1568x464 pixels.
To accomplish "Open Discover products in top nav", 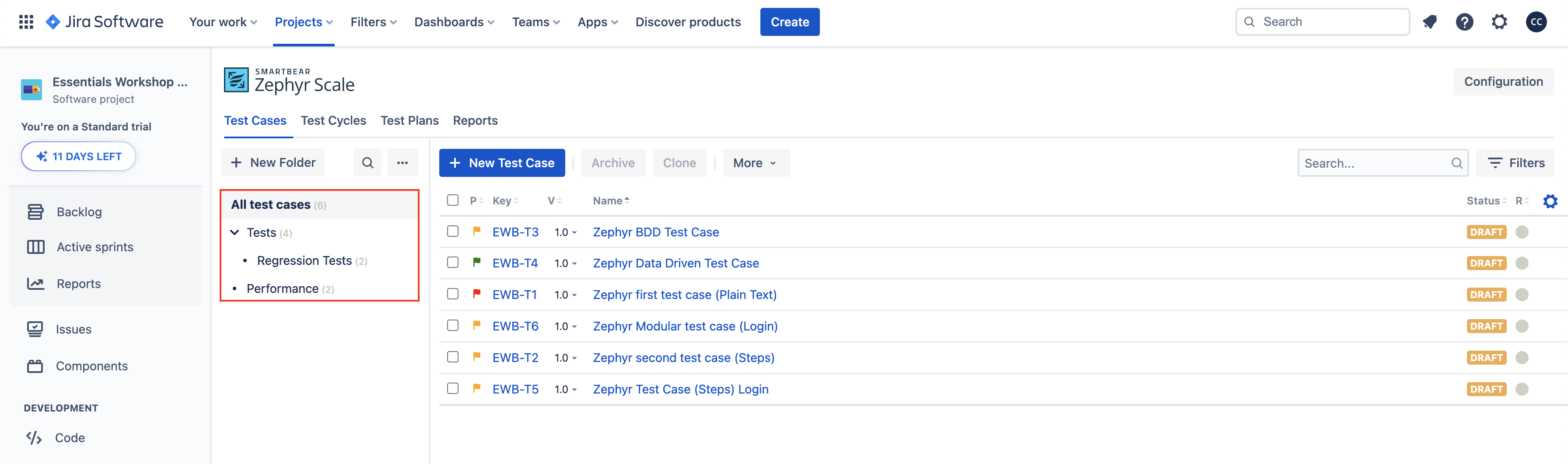I will (688, 22).
